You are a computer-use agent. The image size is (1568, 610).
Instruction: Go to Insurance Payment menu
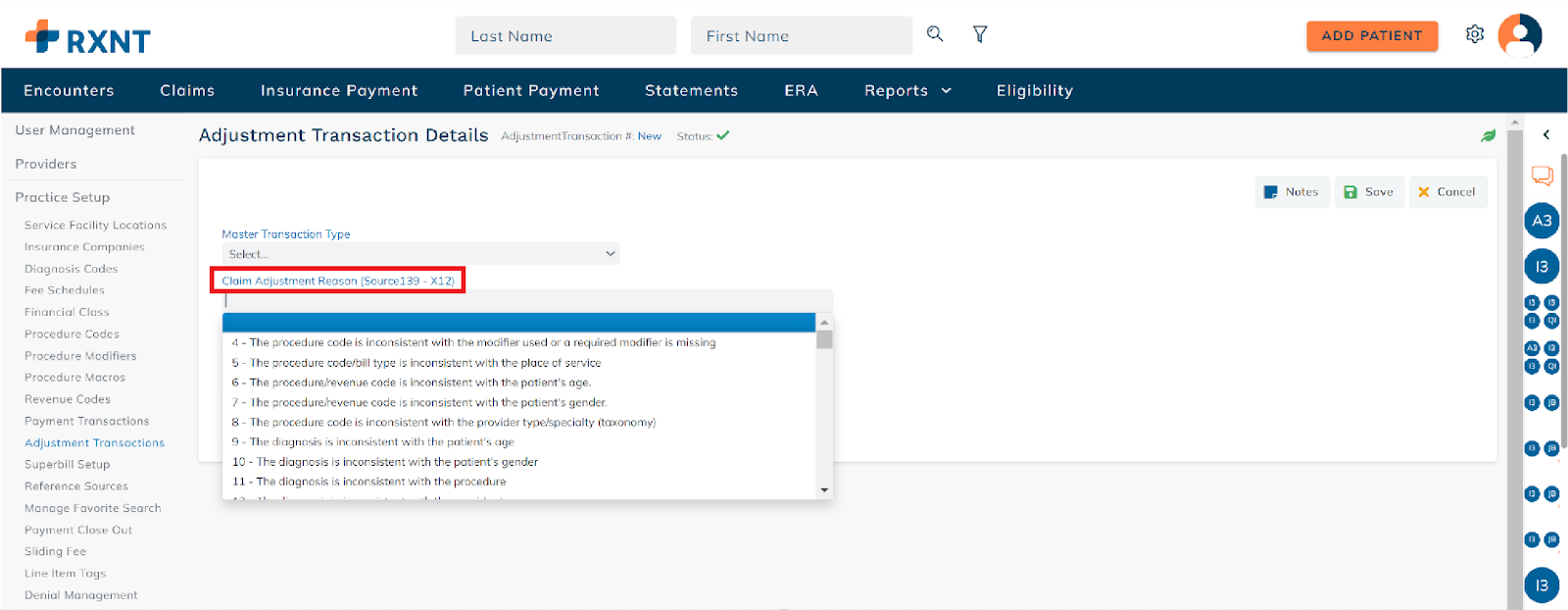pyautogui.click(x=339, y=90)
